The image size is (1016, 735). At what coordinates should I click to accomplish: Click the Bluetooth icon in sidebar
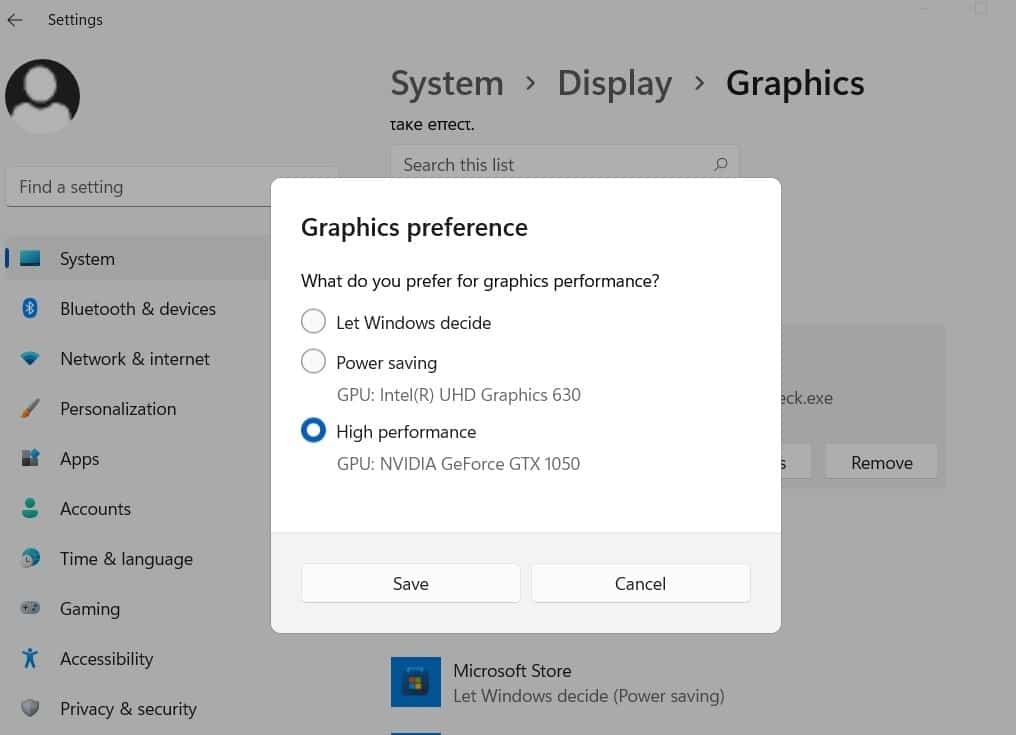30,308
